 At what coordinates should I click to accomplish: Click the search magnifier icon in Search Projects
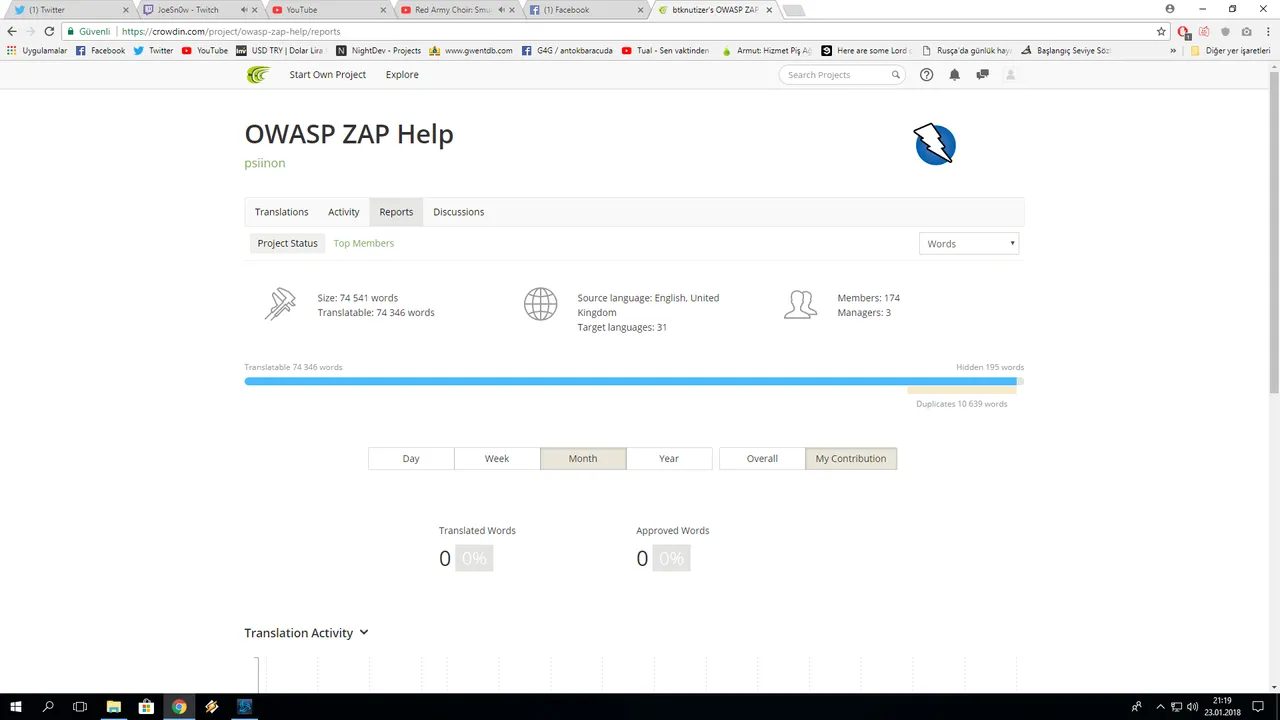(896, 75)
